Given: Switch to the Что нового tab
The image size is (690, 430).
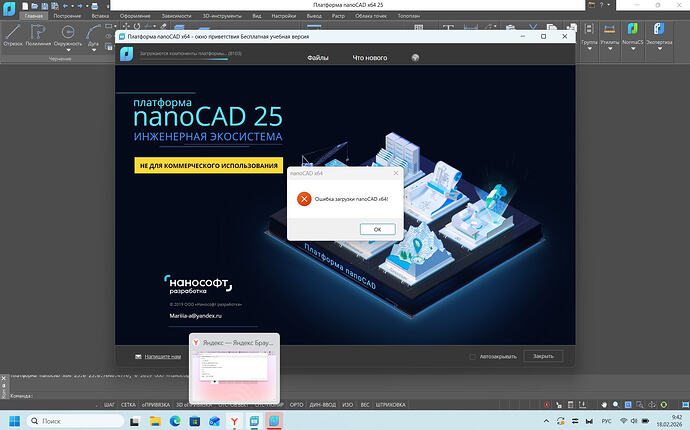Looking at the screenshot, I should pos(369,58).
